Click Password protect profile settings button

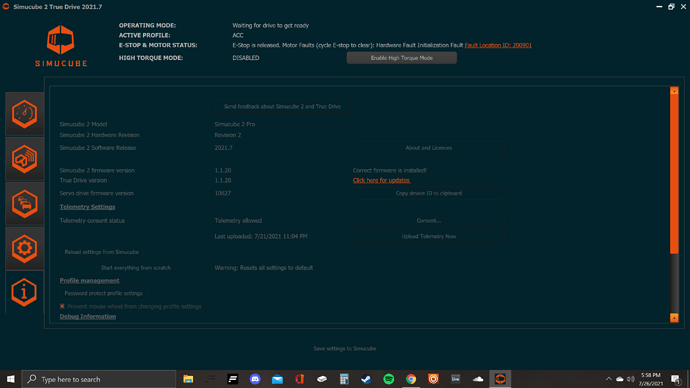[x=103, y=293]
